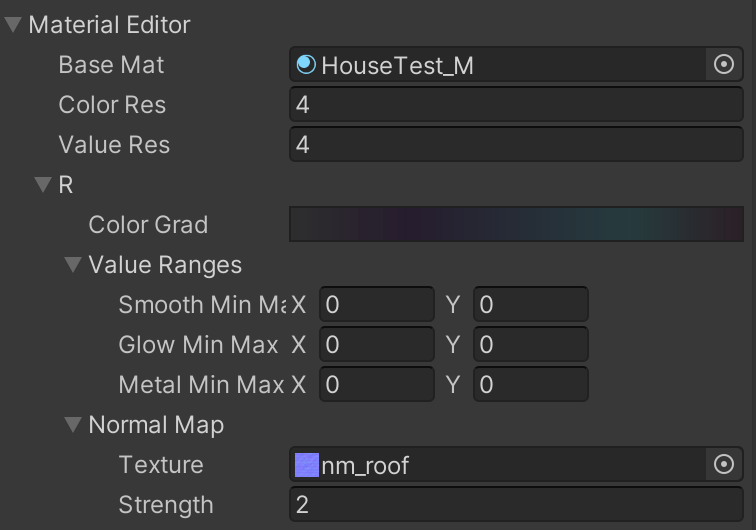Click the HouseTest_M material icon

point(307,65)
